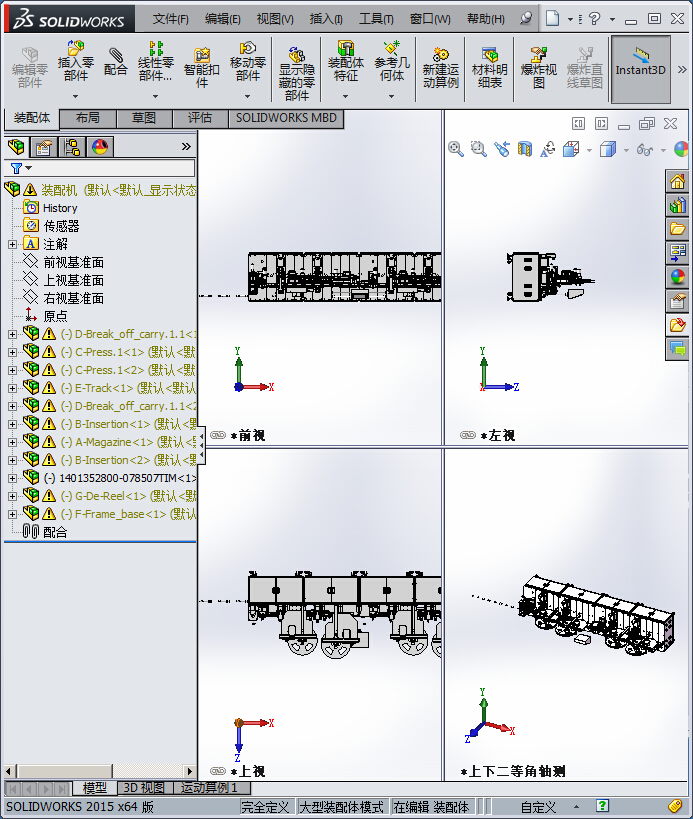Switch to the 布局 tab
693x819 pixels.
click(88, 118)
